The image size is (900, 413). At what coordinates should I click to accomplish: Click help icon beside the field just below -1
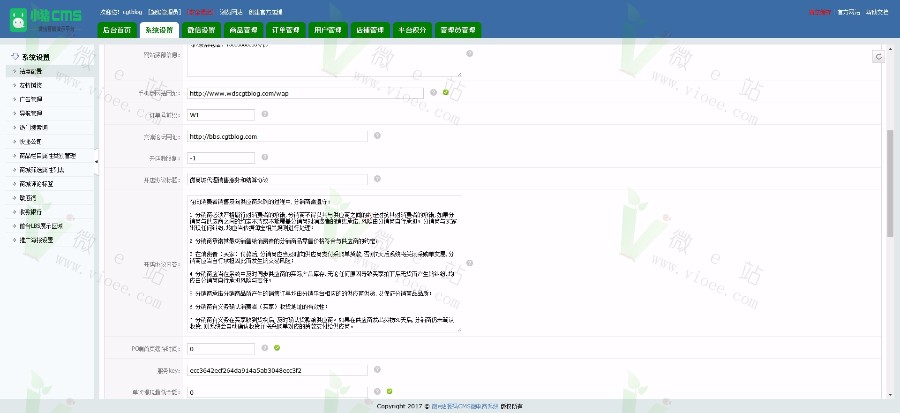377,179
